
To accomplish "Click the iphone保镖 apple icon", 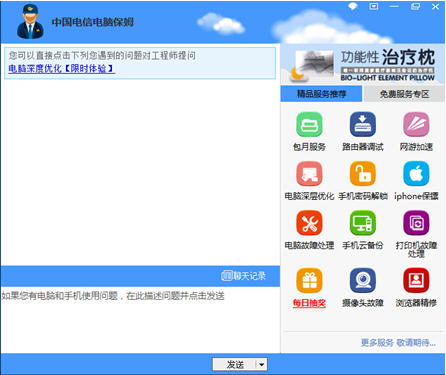I will pyautogui.click(x=416, y=174).
